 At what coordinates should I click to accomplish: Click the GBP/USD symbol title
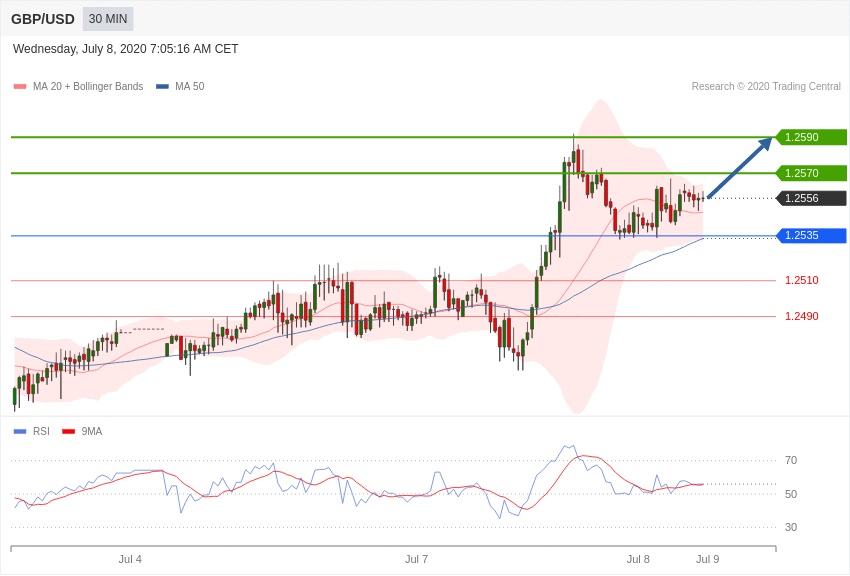point(43,19)
